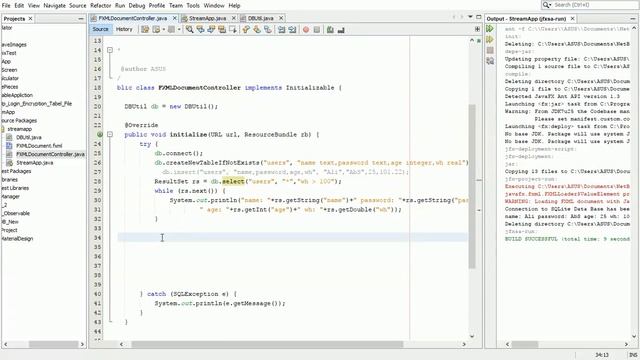This screenshot has height=360, width=640.
Task: Open the search options magnifier dropdown
Action: pyautogui.click(x=547, y=5)
